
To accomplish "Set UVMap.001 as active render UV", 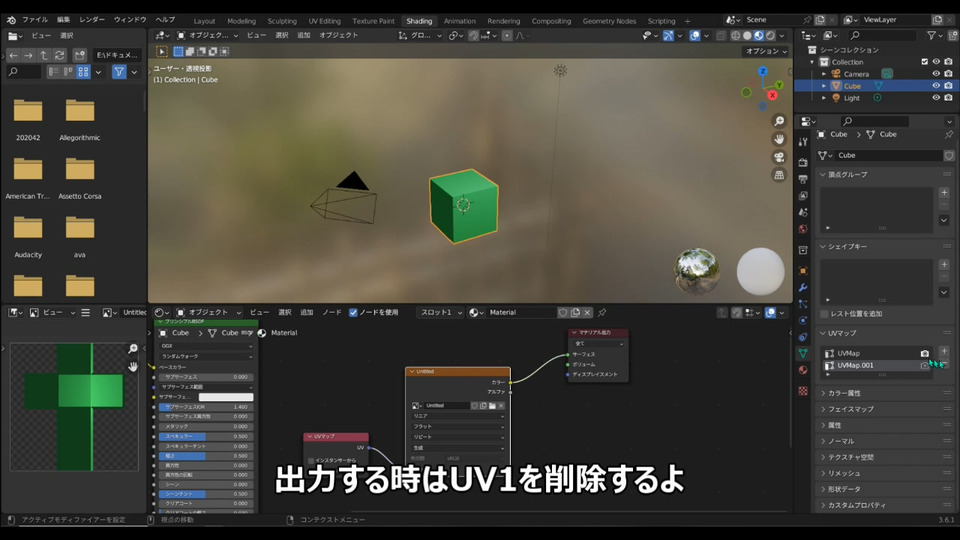I will click(924, 366).
